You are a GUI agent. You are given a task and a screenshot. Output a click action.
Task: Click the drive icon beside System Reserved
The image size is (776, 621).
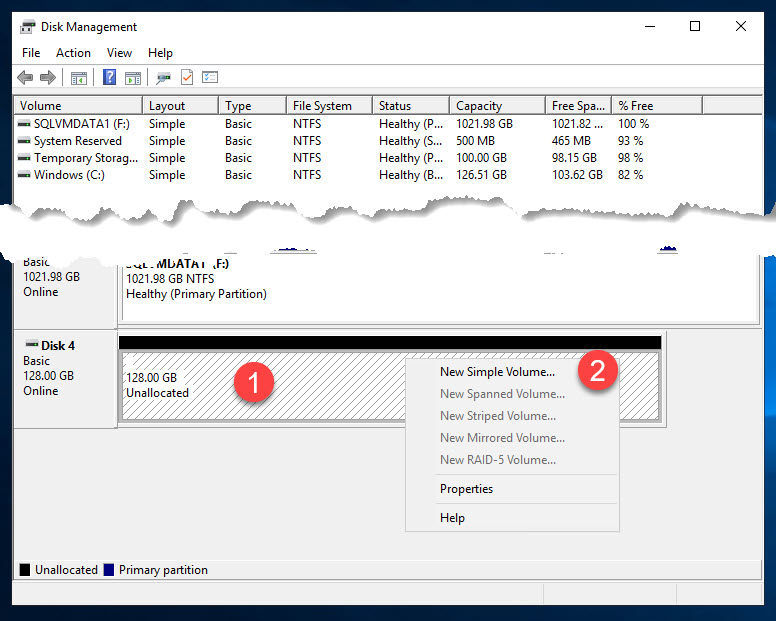[x=24, y=141]
